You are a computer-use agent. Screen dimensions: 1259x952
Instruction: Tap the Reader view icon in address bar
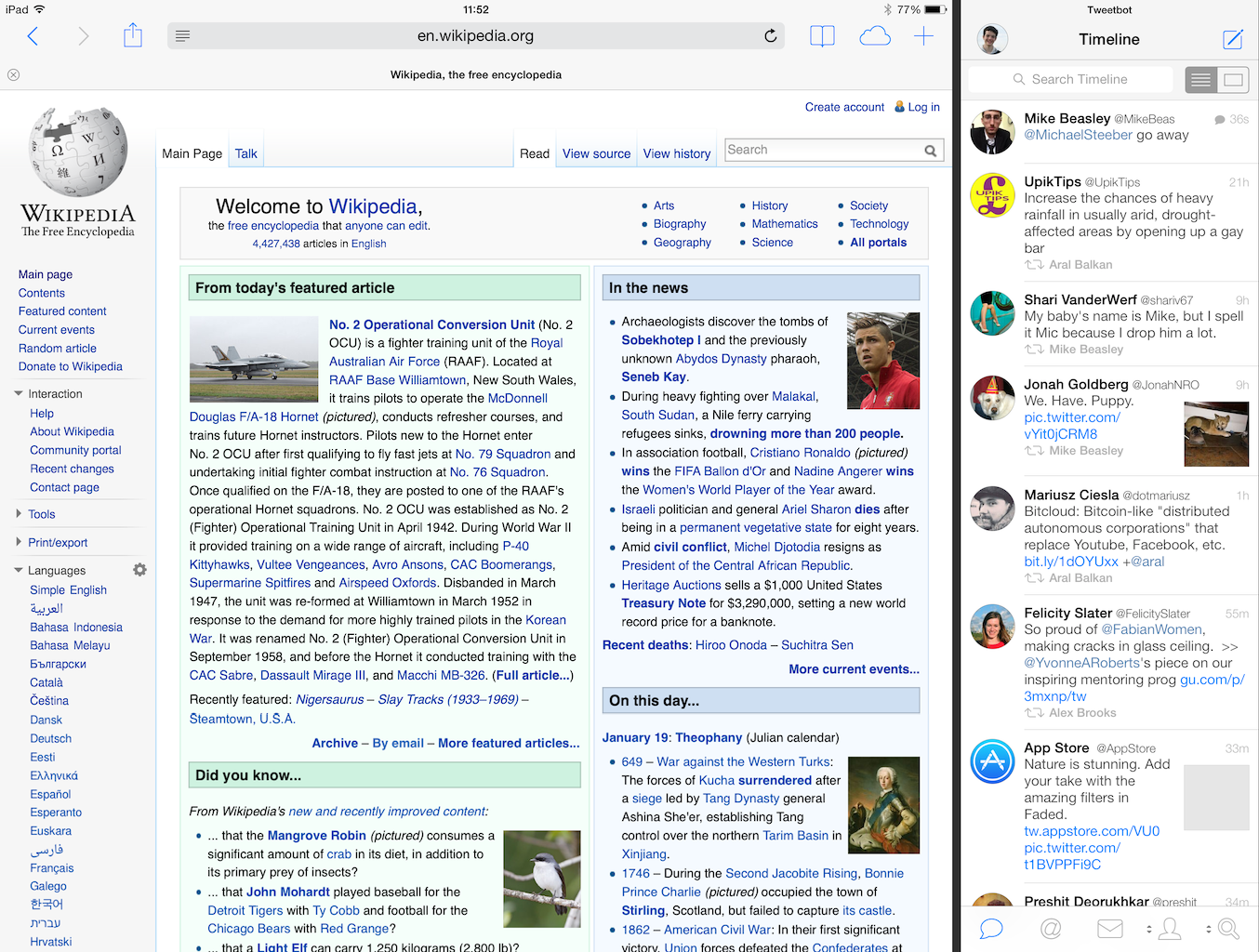point(182,36)
